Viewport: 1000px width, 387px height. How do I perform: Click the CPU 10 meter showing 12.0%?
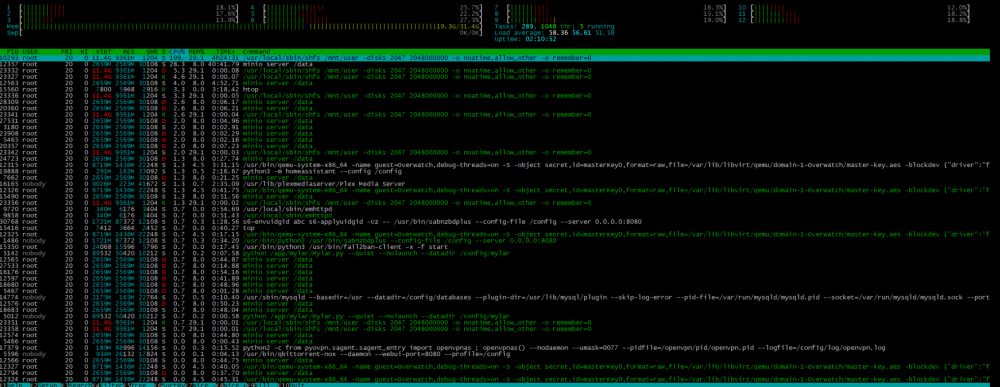pyautogui.click(x=855, y=7)
